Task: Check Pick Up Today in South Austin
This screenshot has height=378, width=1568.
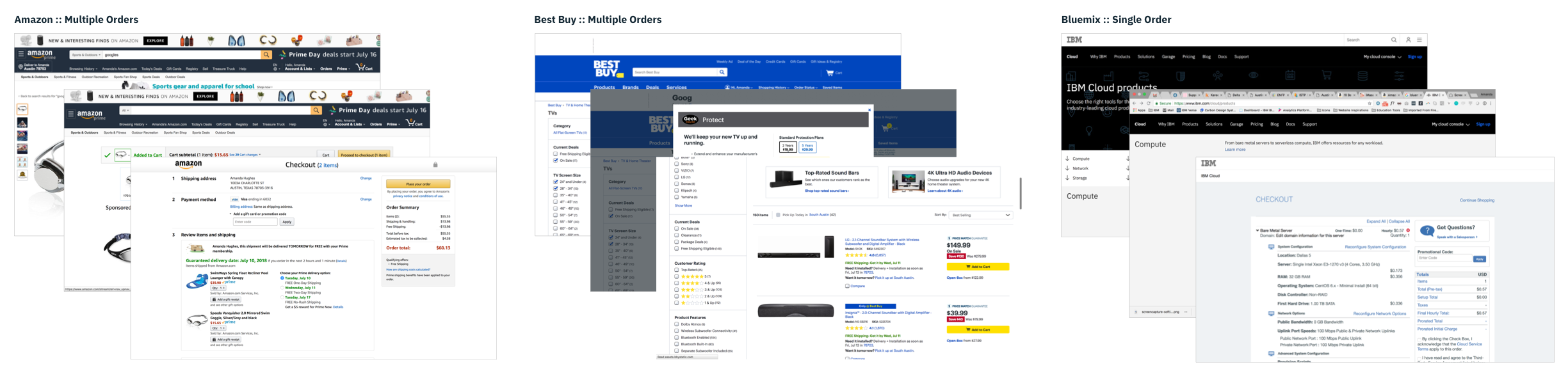Action: 778,215
